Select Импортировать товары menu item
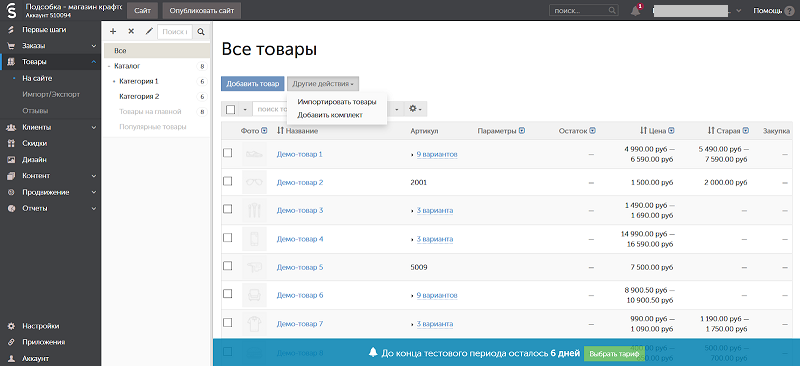Screen dimensions: 800x366 (337, 102)
